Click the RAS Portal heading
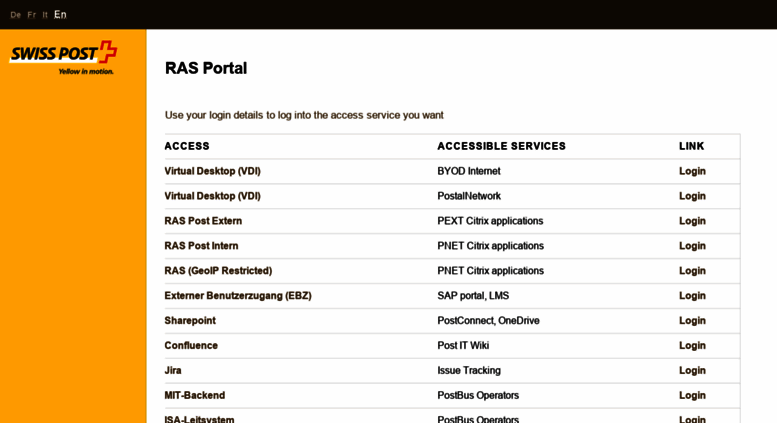Image resolution: width=777 pixels, height=423 pixels. 206,68
